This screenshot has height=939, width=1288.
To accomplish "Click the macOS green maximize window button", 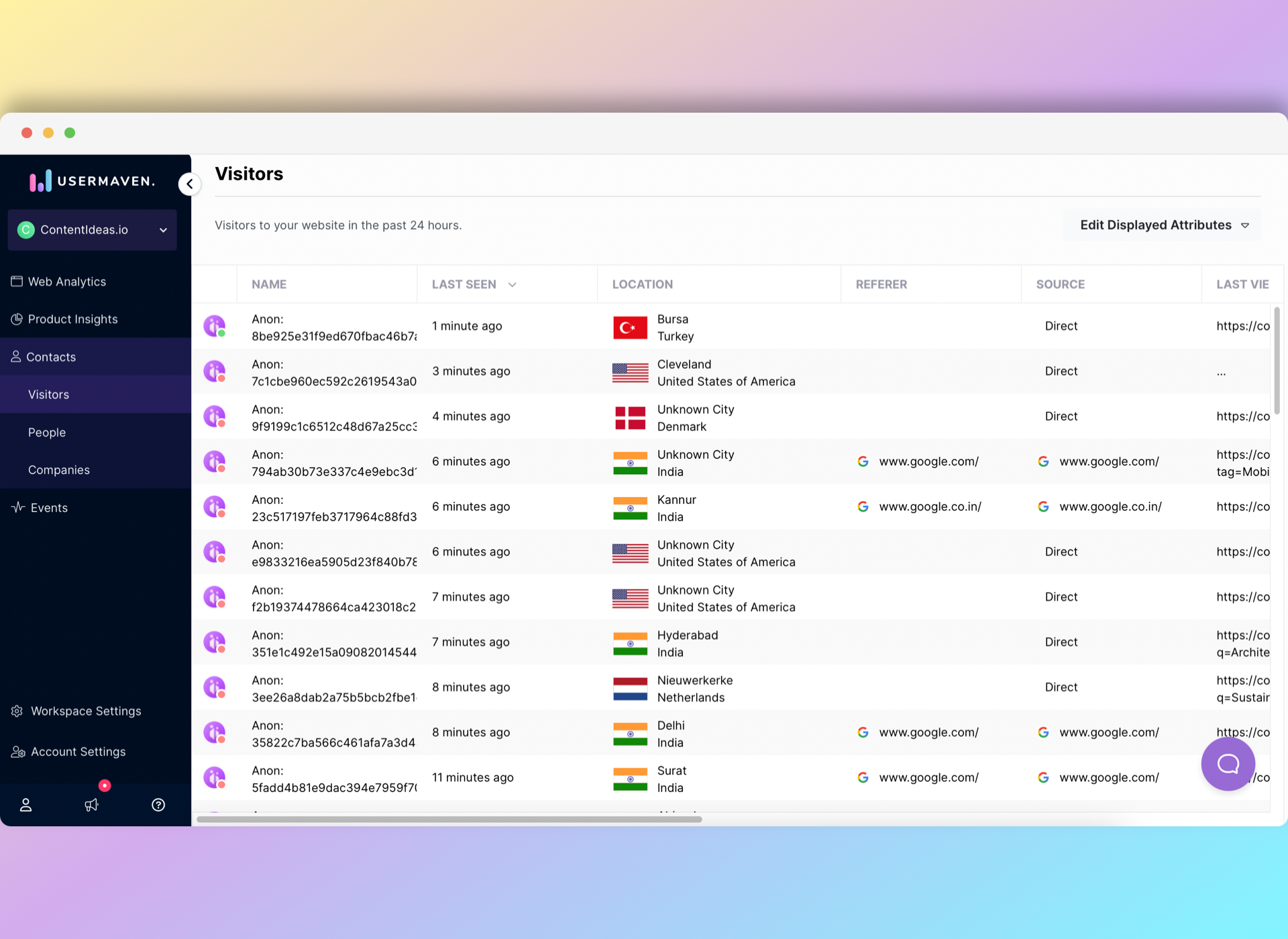I will [x=70, y=133].
